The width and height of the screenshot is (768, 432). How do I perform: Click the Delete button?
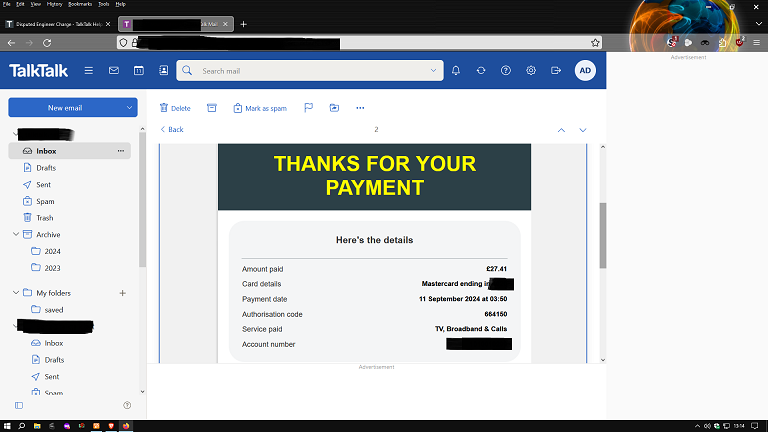pyautogui.click(x=175, y=108)
